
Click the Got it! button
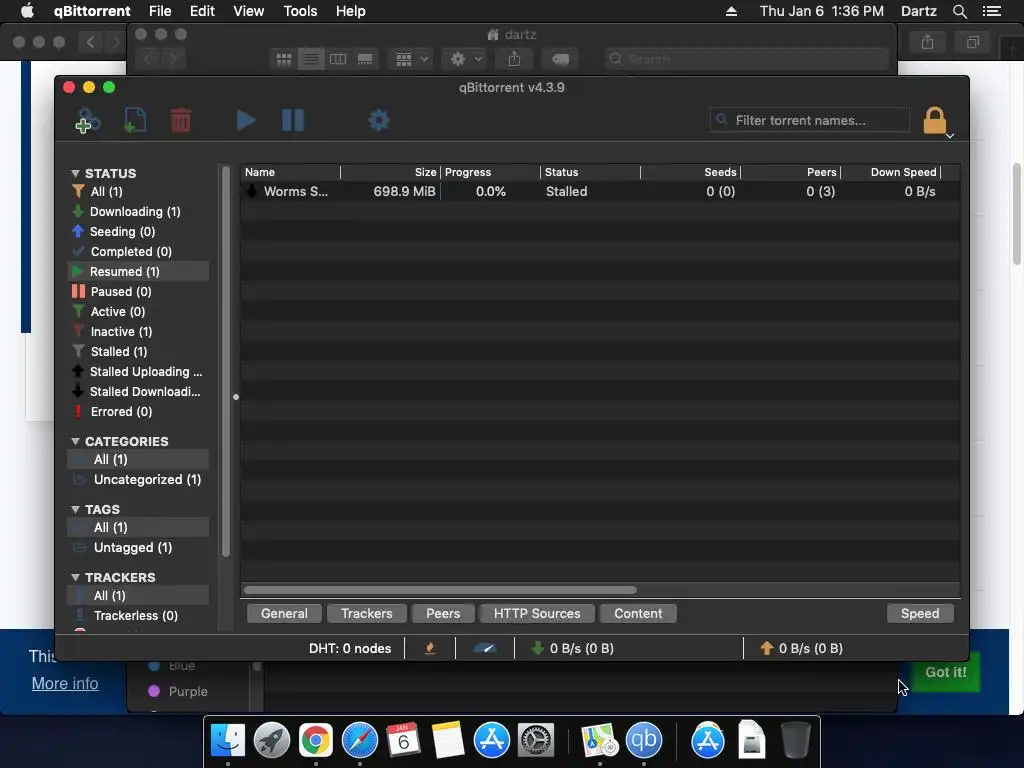[946, 673]
